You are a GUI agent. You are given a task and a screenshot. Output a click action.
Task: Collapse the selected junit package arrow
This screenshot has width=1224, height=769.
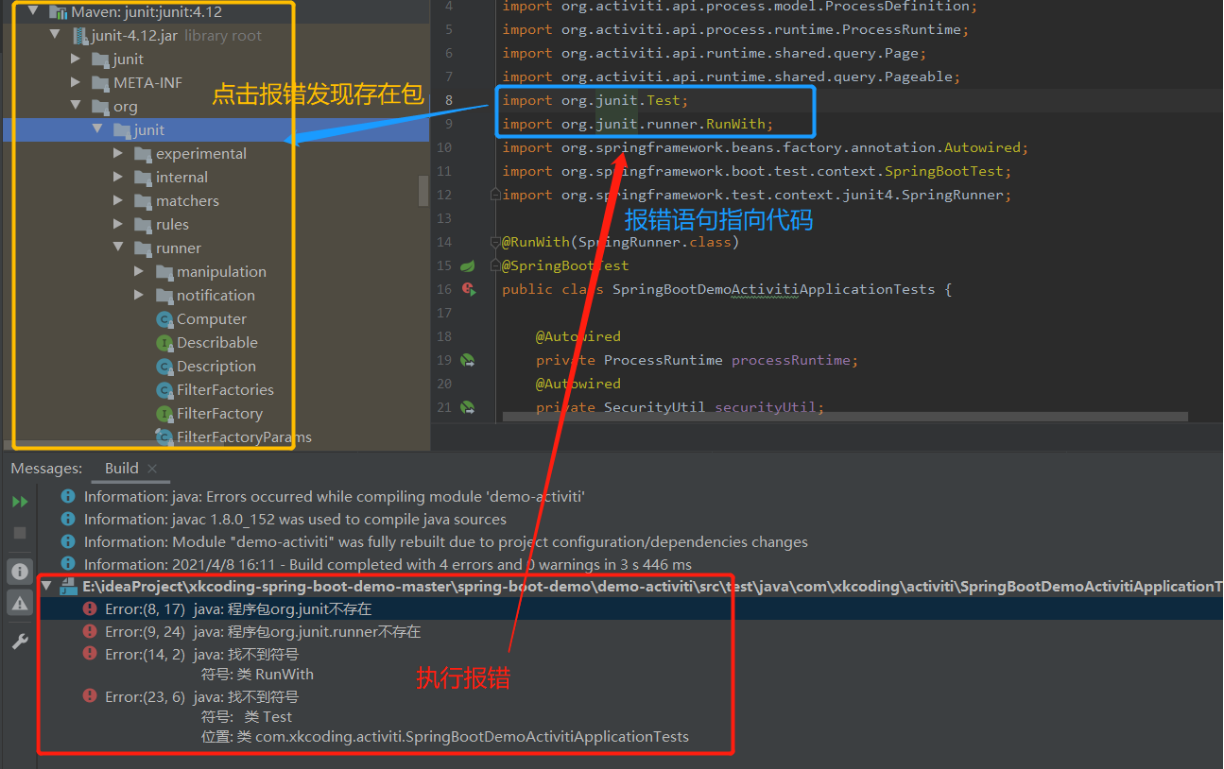97,130
